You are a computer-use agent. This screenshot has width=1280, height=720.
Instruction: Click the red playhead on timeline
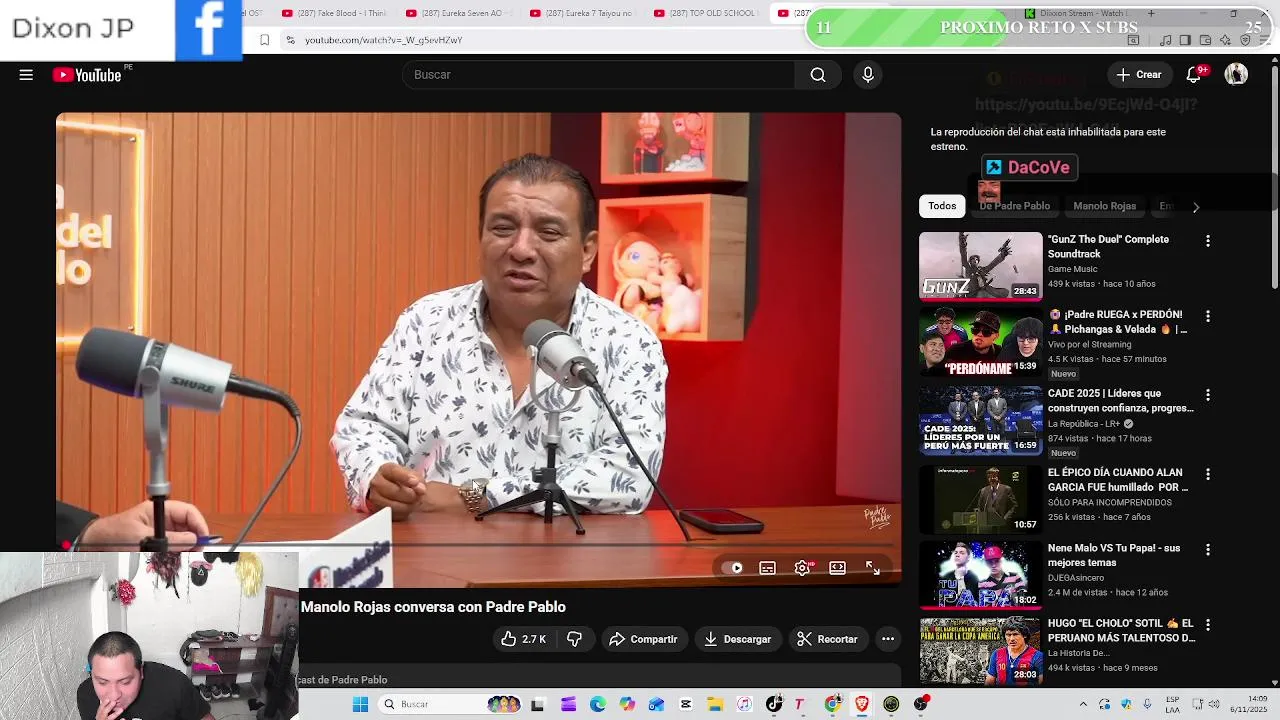click(x=66, y=546)
